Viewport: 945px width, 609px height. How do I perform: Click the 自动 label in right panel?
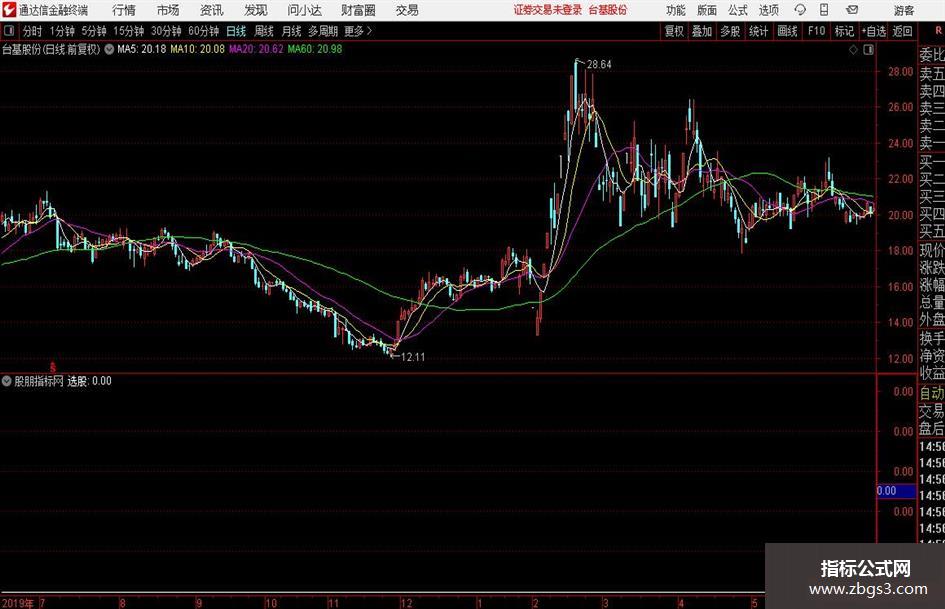coord(932,393)
